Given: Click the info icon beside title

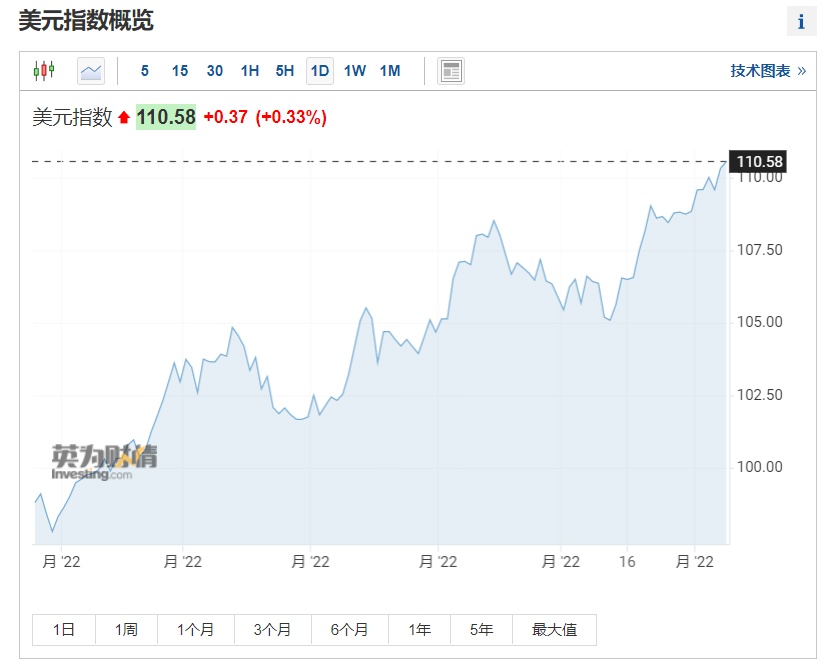Looking at the screenshot, I should [x=801, y=21].
